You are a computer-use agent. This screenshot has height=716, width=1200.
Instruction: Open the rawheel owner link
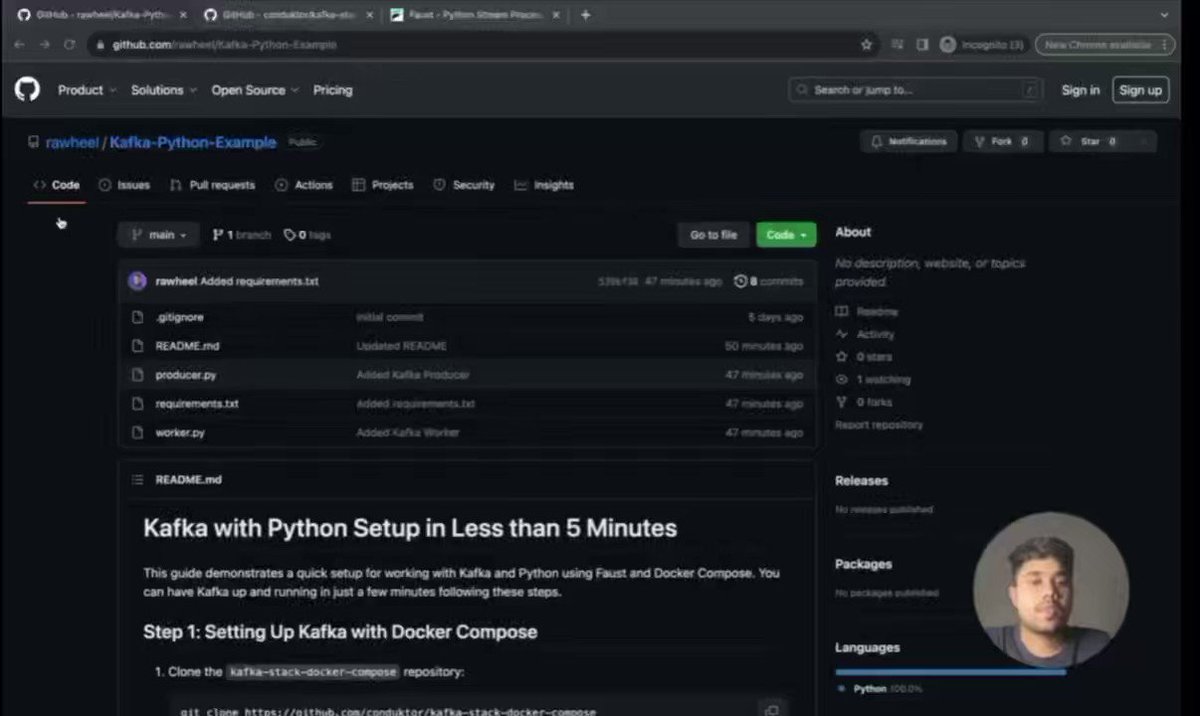point(72,142)
